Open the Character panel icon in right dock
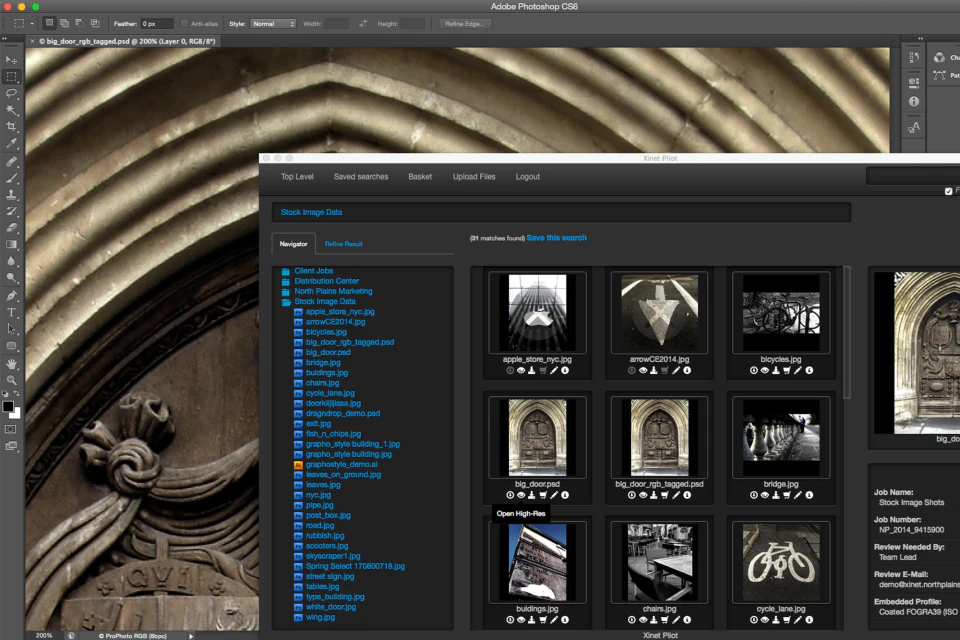 click(914, 127)
